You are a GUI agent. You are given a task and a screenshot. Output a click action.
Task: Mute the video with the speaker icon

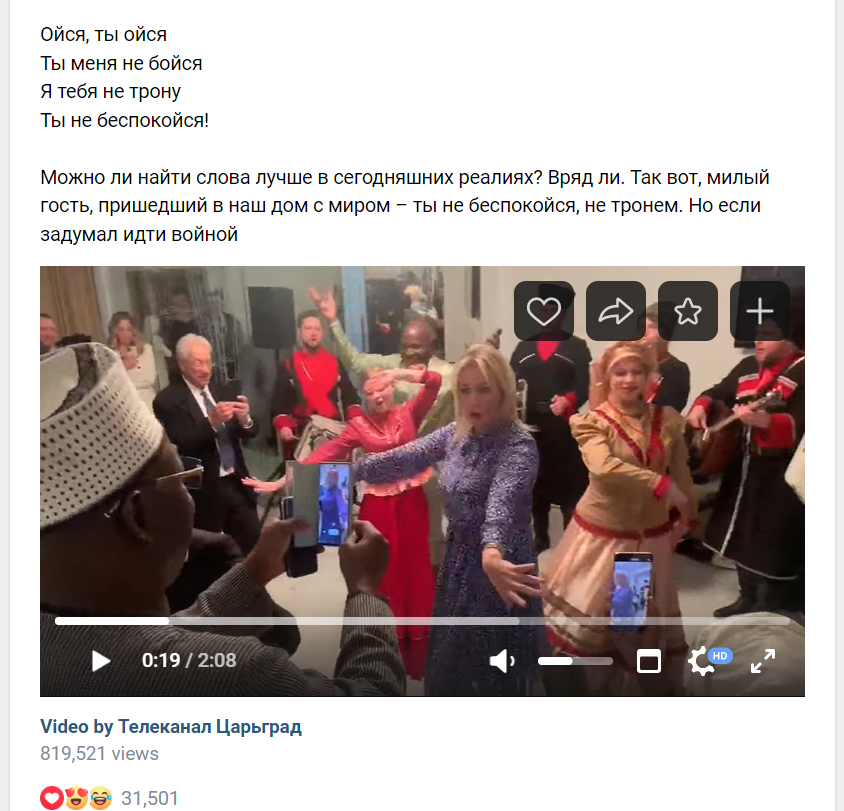pos(502,661)
